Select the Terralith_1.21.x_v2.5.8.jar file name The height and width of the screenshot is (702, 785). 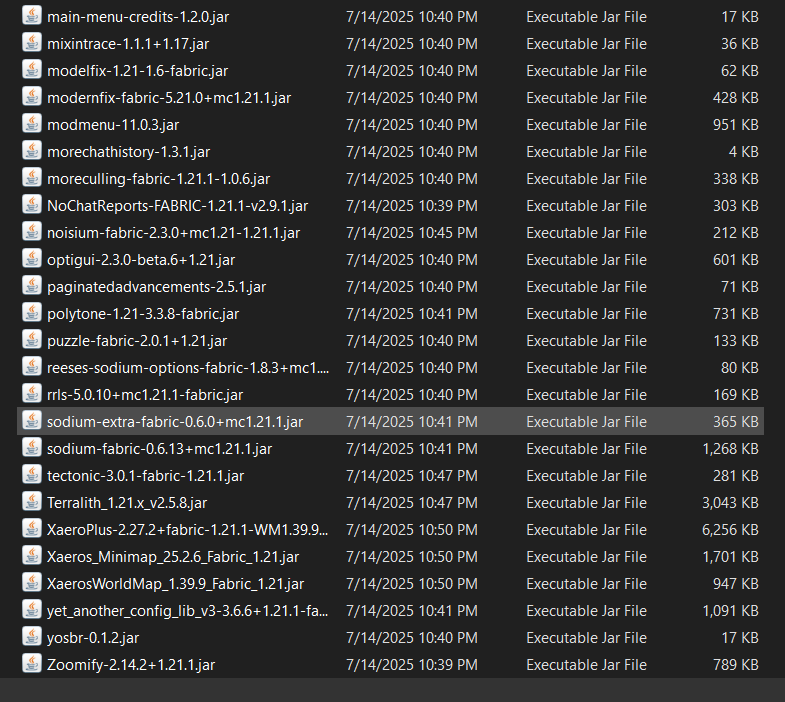tap(127, 504)
